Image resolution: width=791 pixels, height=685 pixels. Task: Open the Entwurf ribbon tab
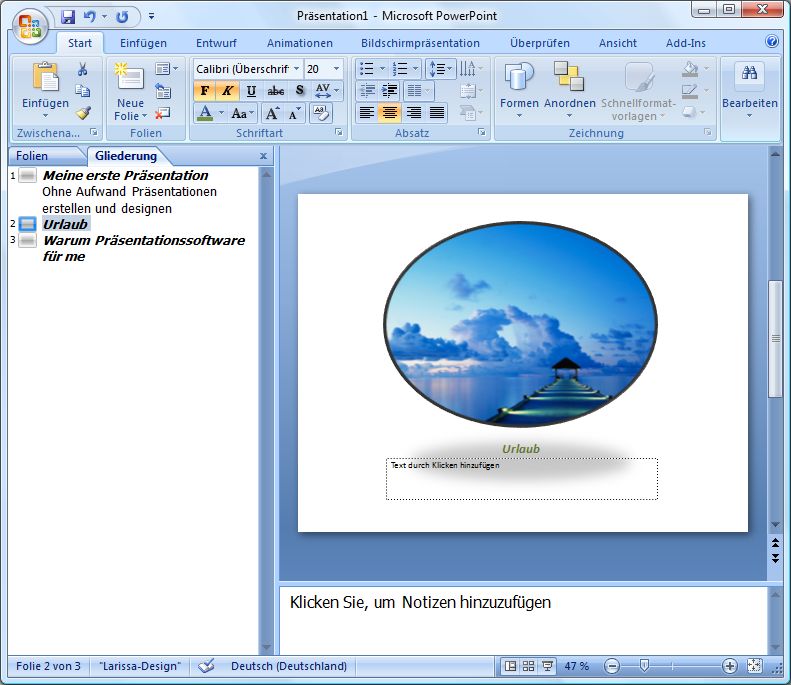(216, 43)
